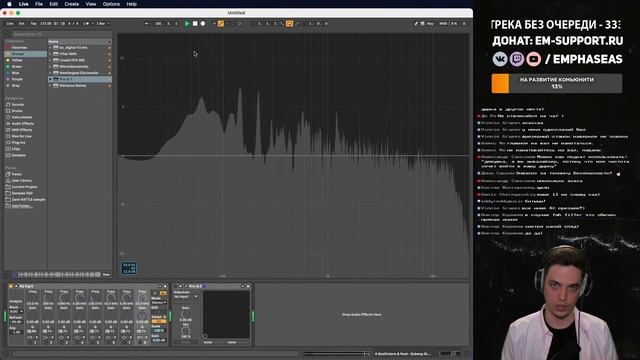Viewport: 640px width, 360px height.
Task: Click the EQ Eight Scale value field
Action: (159, 331)
